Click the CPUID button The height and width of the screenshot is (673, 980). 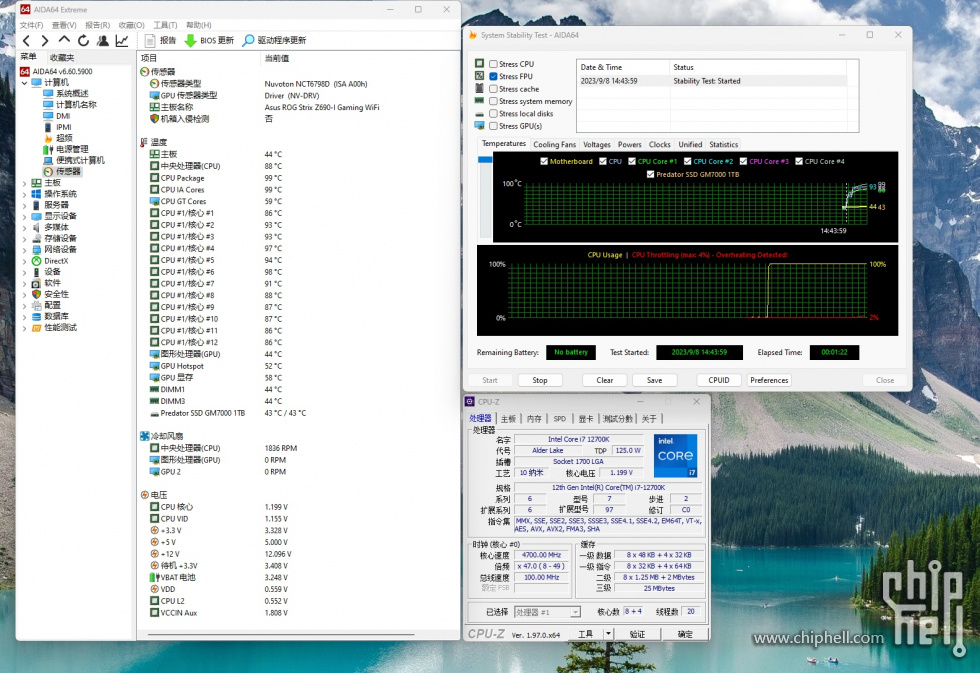click(719, 380)
